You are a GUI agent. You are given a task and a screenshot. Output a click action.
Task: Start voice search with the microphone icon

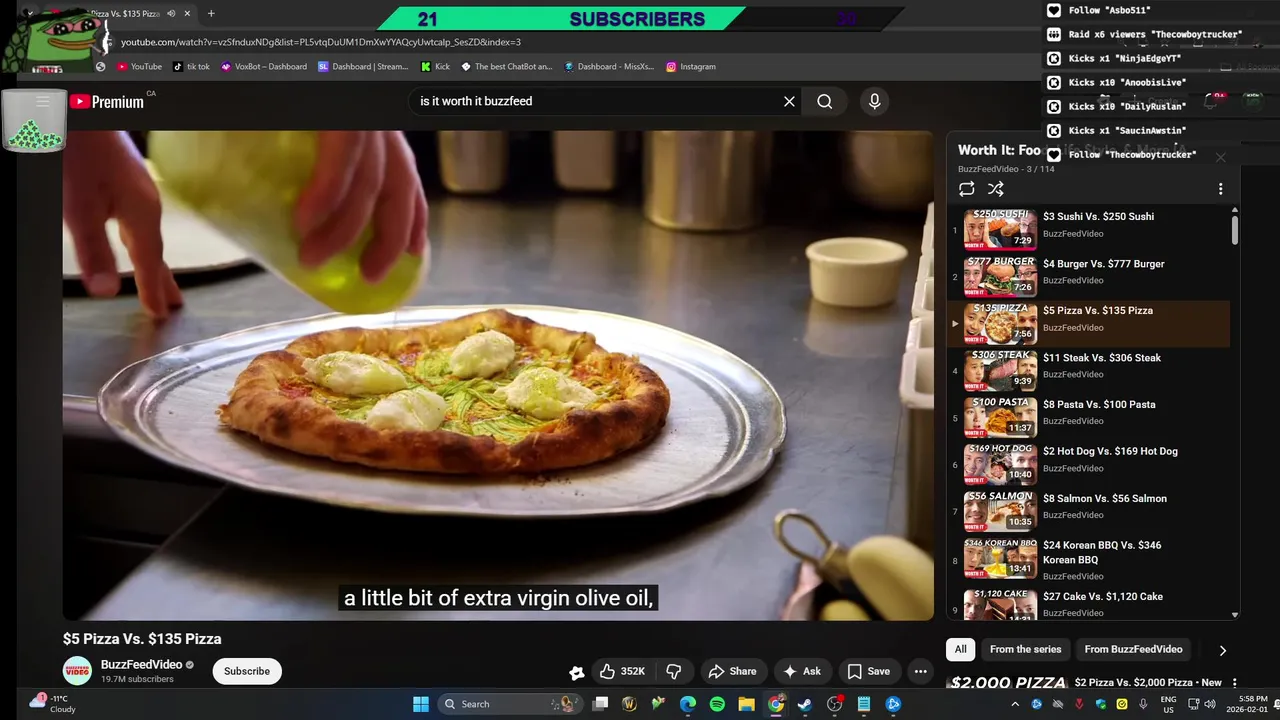click(874, 101)
